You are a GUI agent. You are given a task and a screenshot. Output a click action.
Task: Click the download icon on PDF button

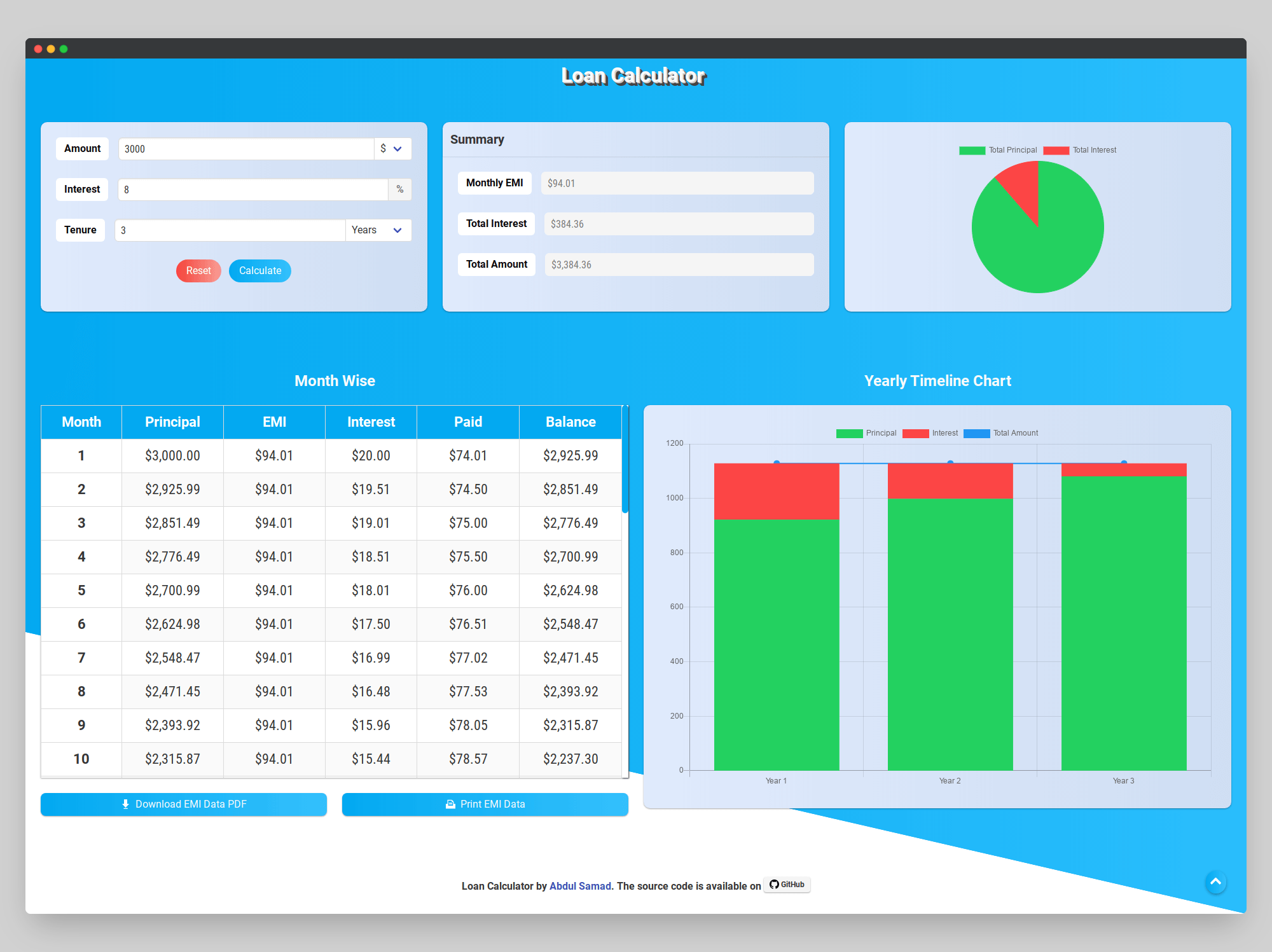(x=125, y=804)
